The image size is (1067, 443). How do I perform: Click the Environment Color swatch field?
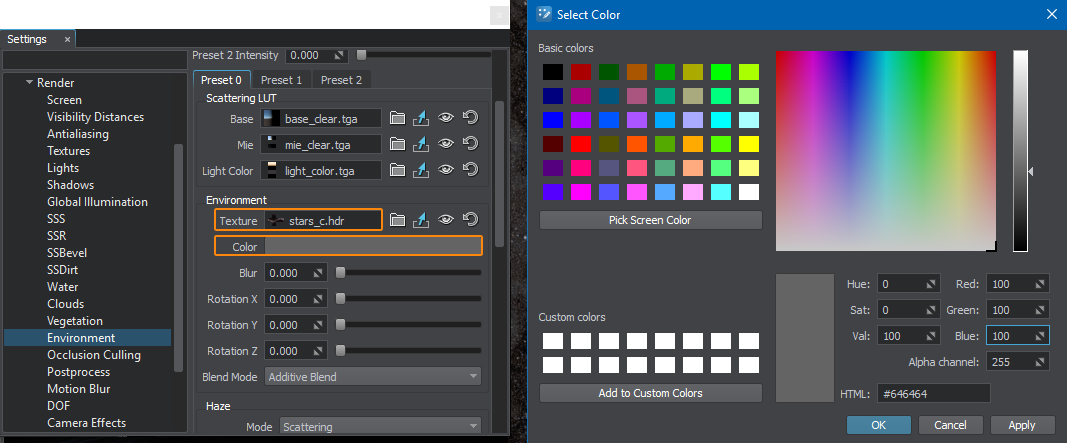click(x=372, y=246)
